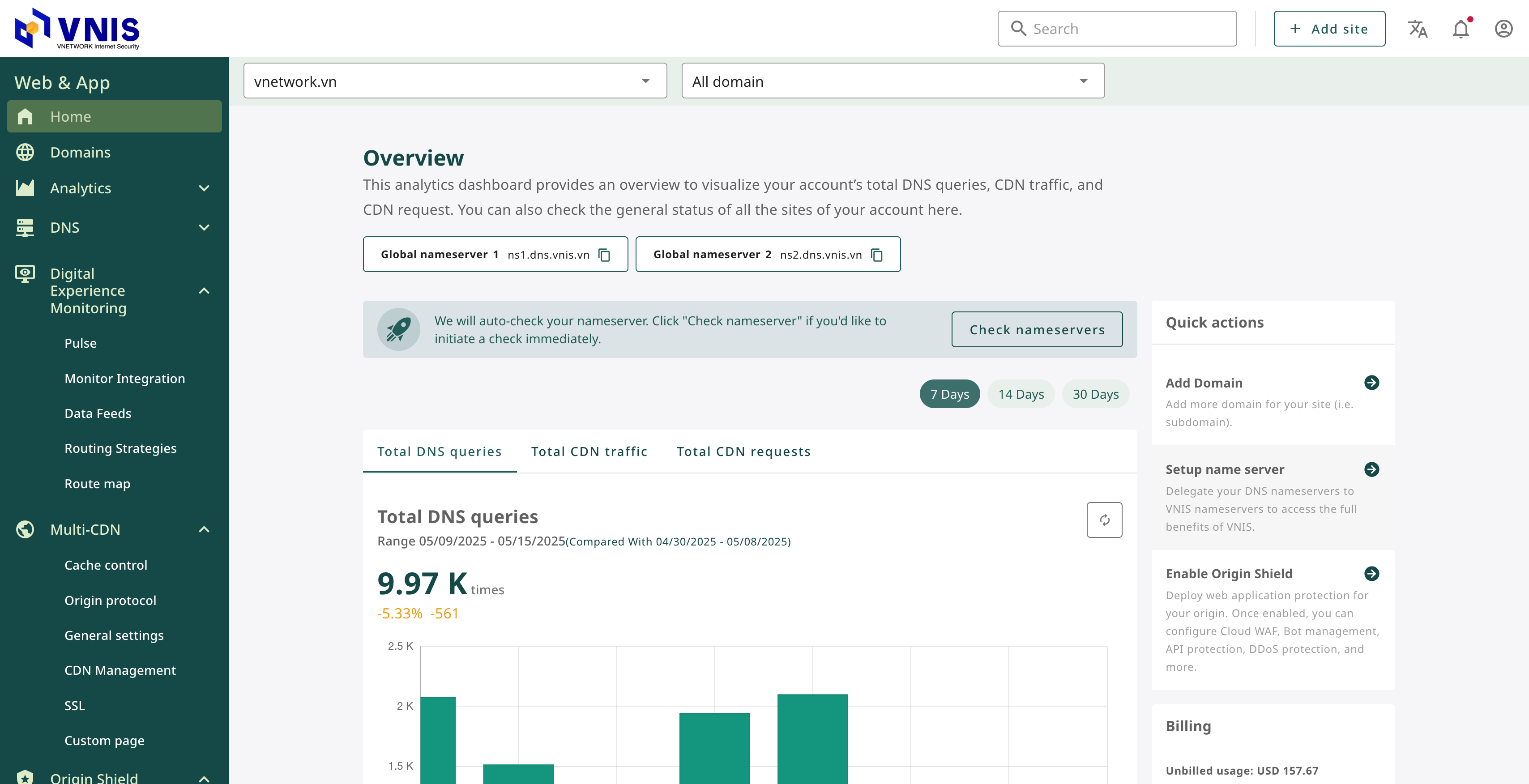The image size is (1529, 784).
Task: Click the Digital Experience Monitoring monitor icon
Action: [25, 273]
